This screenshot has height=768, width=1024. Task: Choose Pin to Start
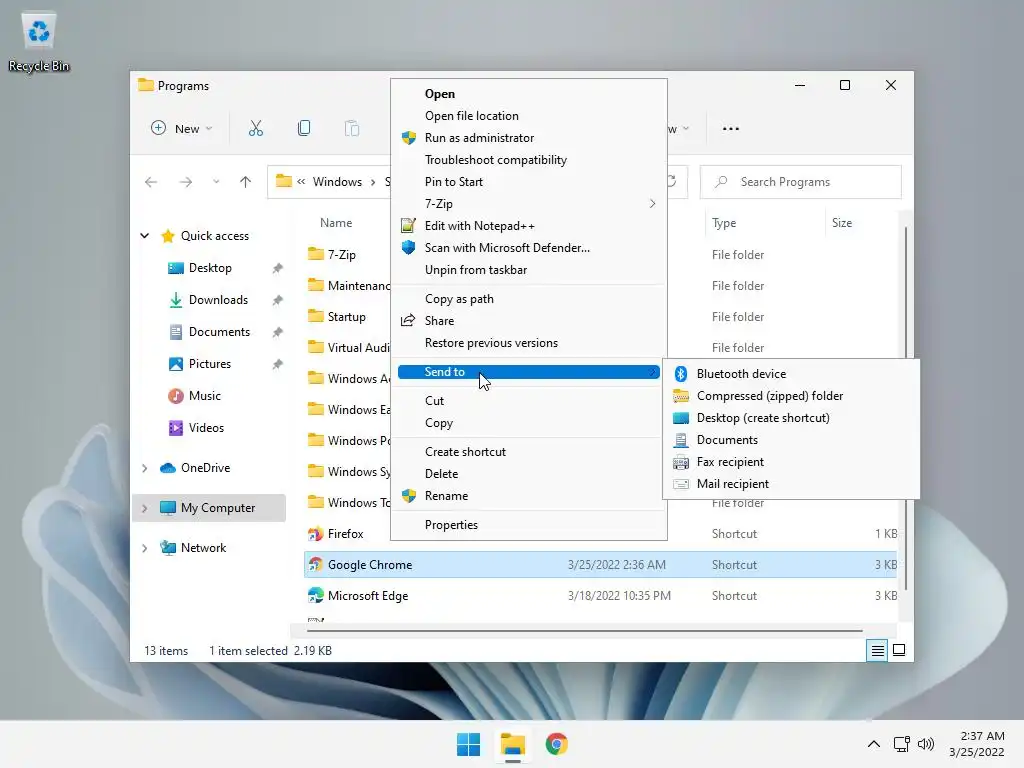coord(528,182)
